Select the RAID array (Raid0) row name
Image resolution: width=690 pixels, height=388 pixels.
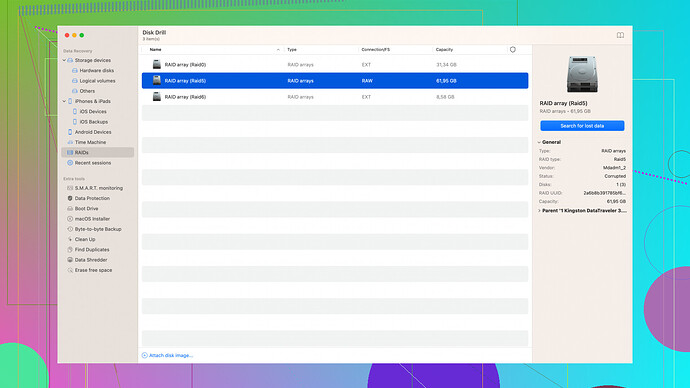pos(185,65)
